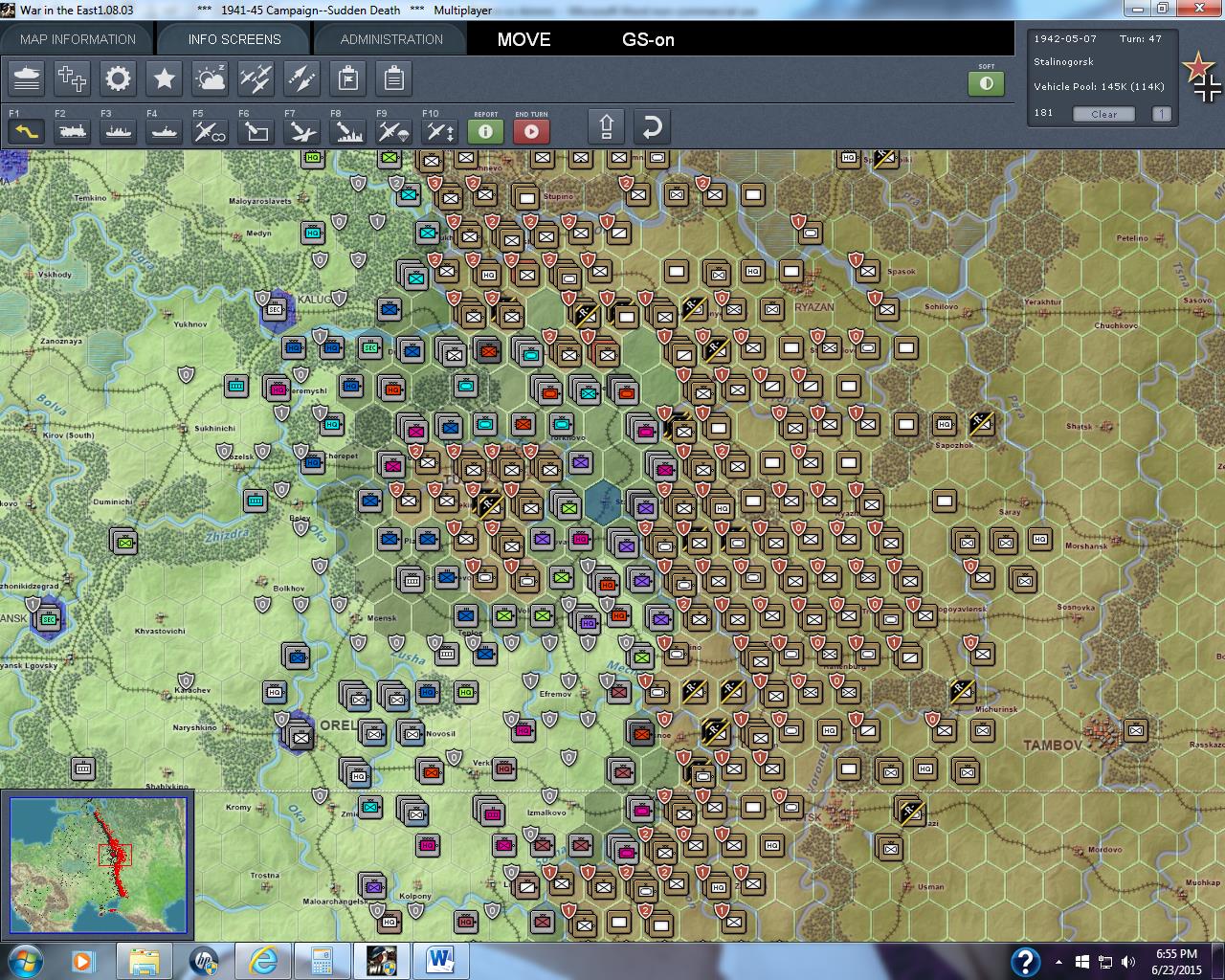Click the 'Stalinogorsk' location text

[1063, 61]
